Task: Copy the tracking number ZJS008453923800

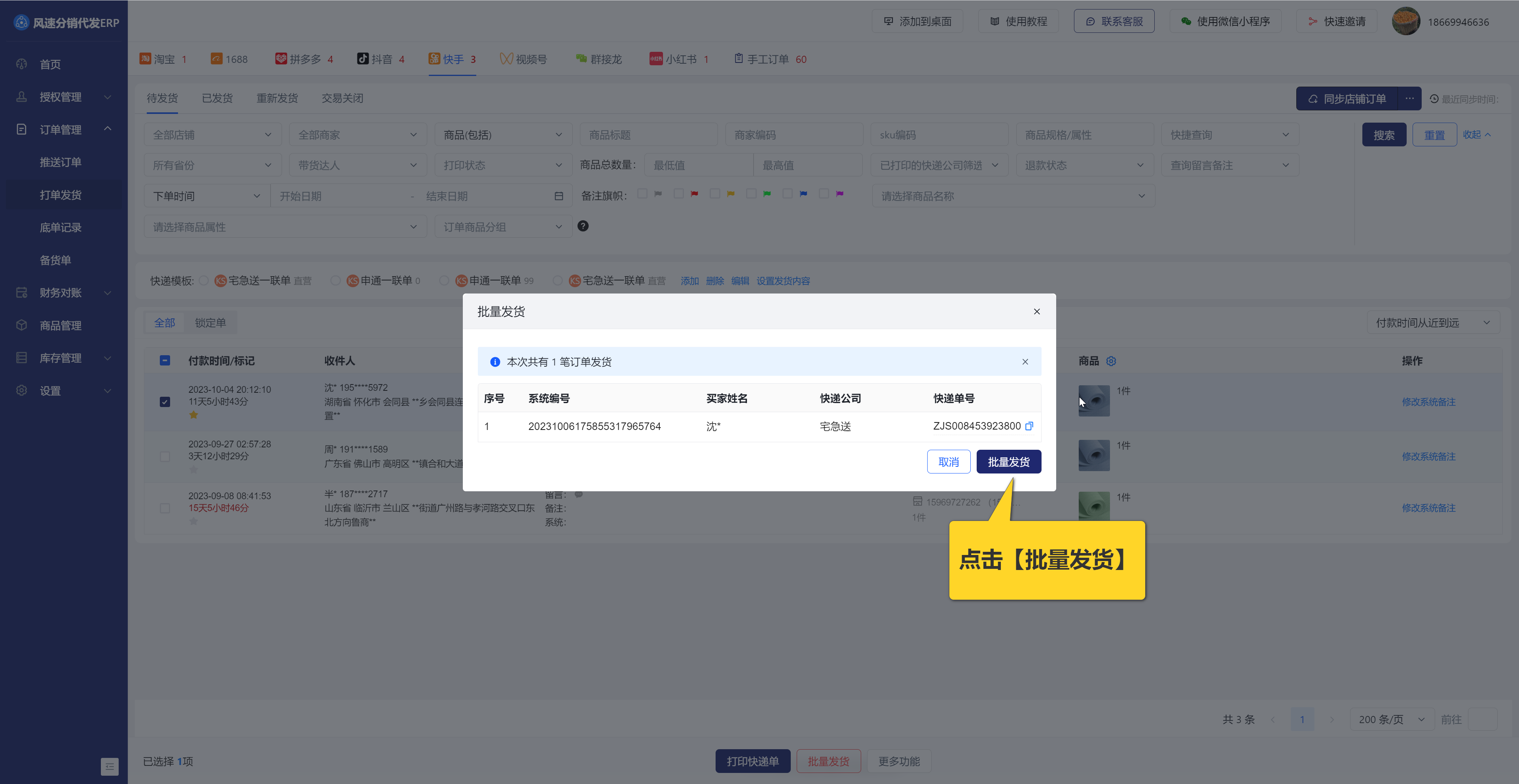Action: [1029, 426]
